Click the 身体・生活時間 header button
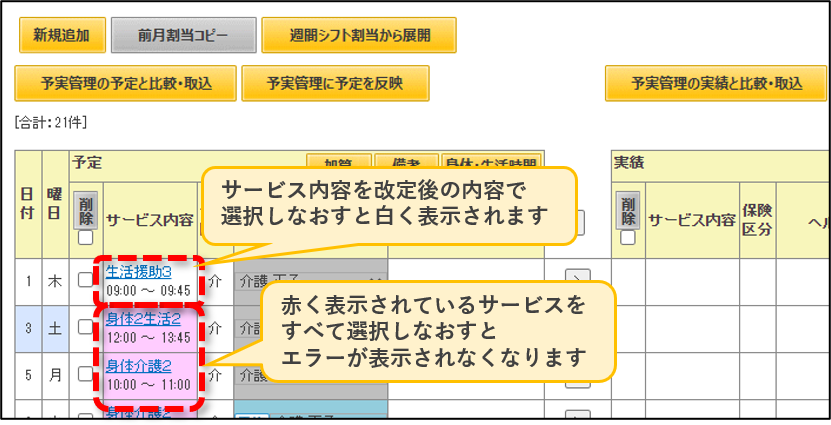Screen dimensions: 831x425 click(491, 161)
